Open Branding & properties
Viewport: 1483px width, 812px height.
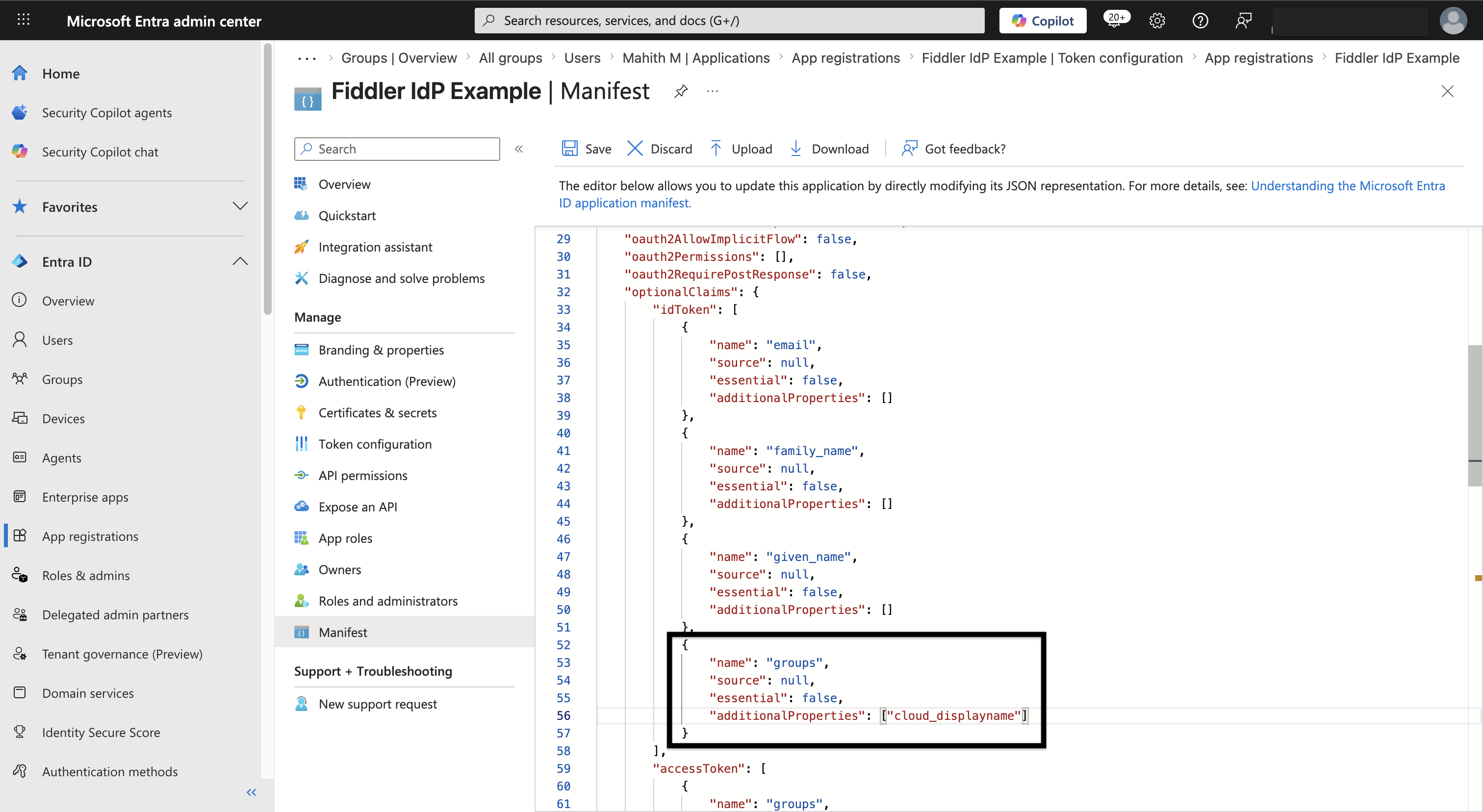click(381, 351)
